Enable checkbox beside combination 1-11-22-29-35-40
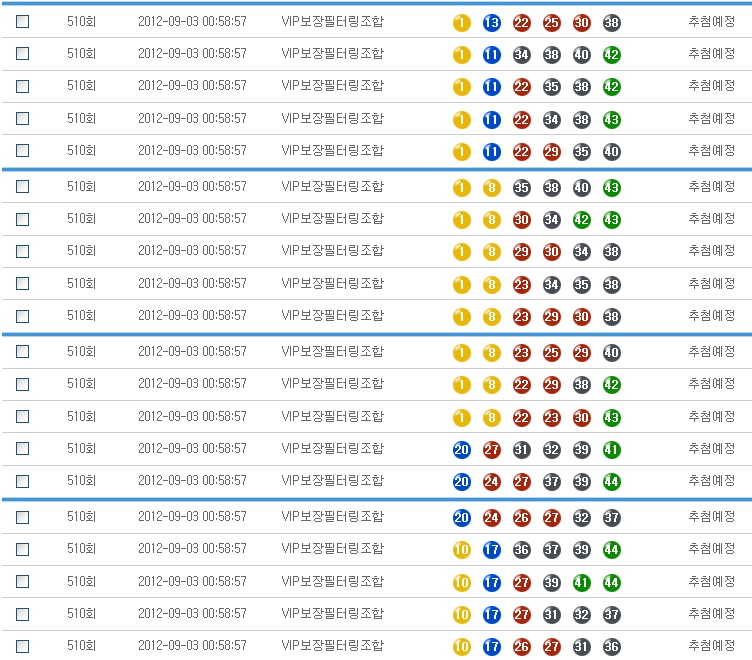Viewport: 752px width, 660px height. (x=22, y=151)
